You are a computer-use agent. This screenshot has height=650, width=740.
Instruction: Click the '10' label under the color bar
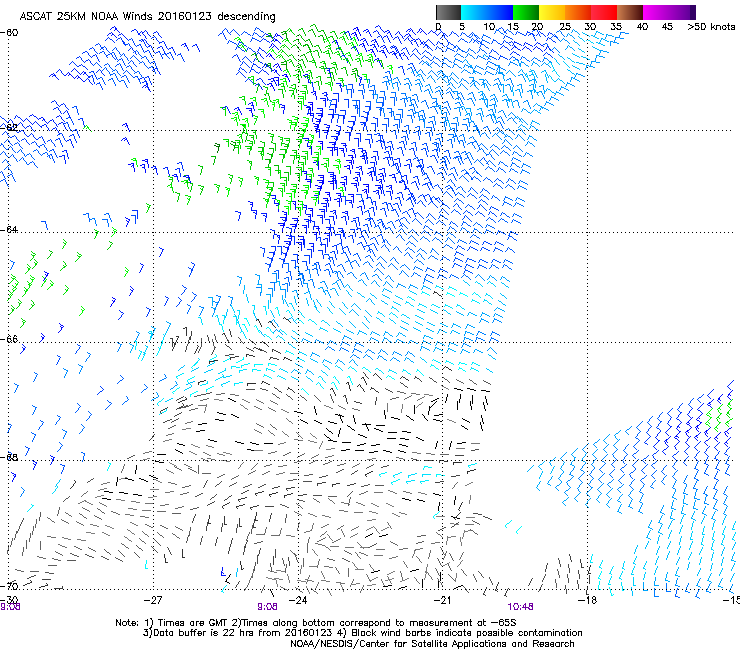click(x=489, y=26)
